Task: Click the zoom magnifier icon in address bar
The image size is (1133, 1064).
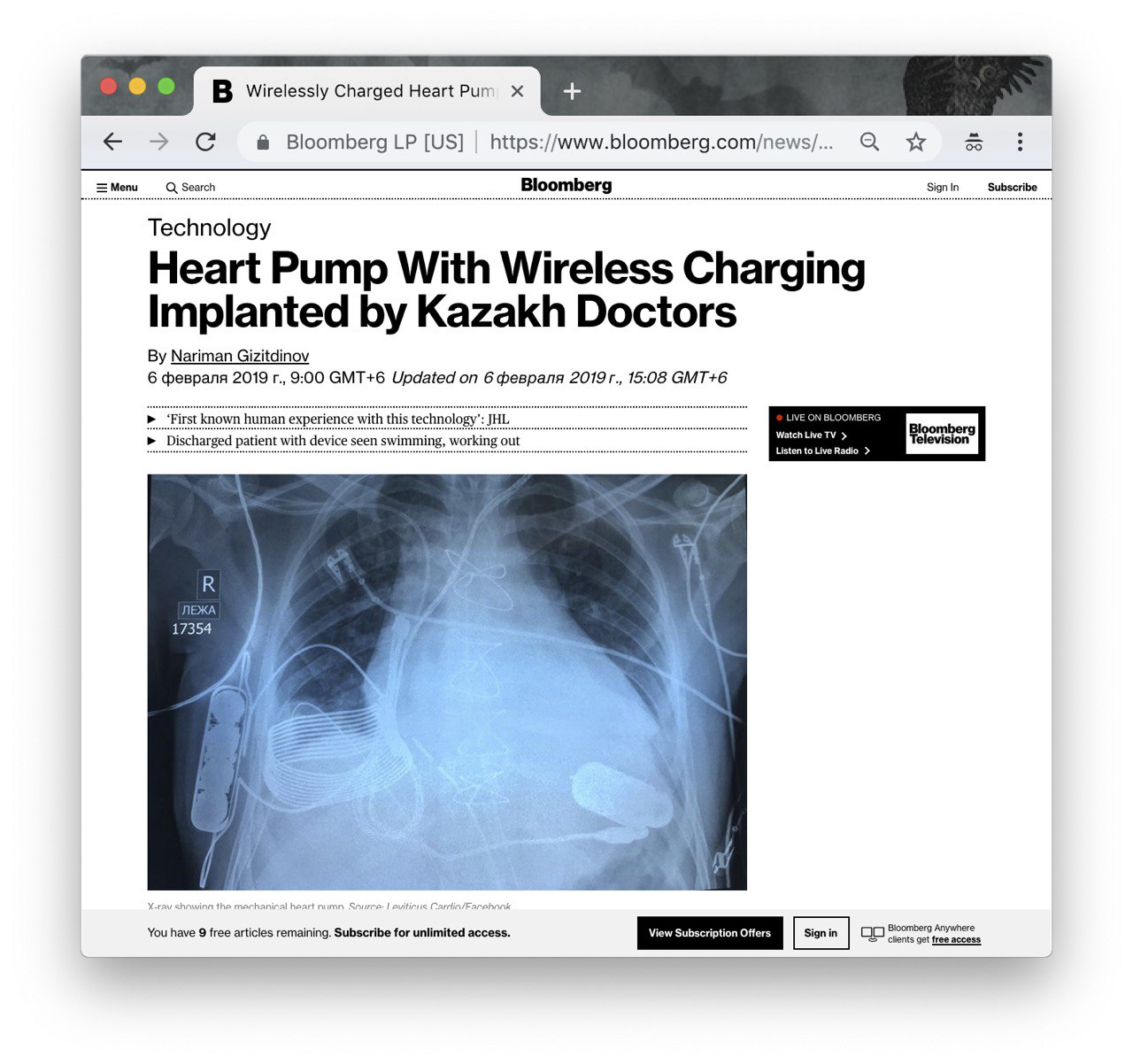Action: coord(870,142)
